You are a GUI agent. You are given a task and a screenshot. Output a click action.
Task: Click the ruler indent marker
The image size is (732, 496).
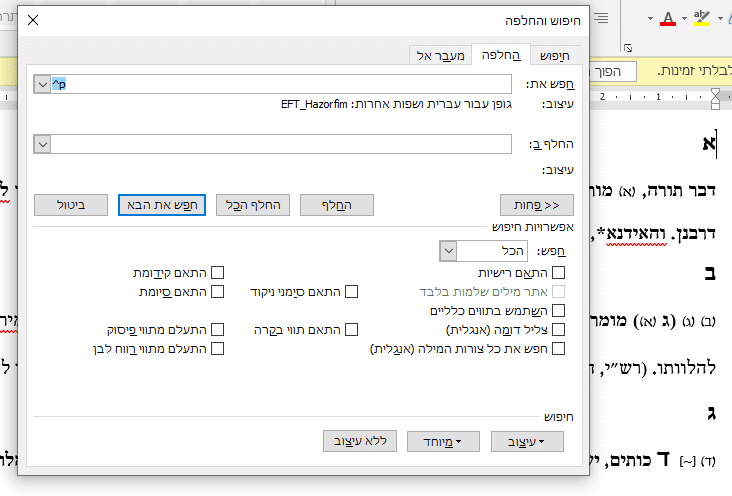tap(715, 97)
